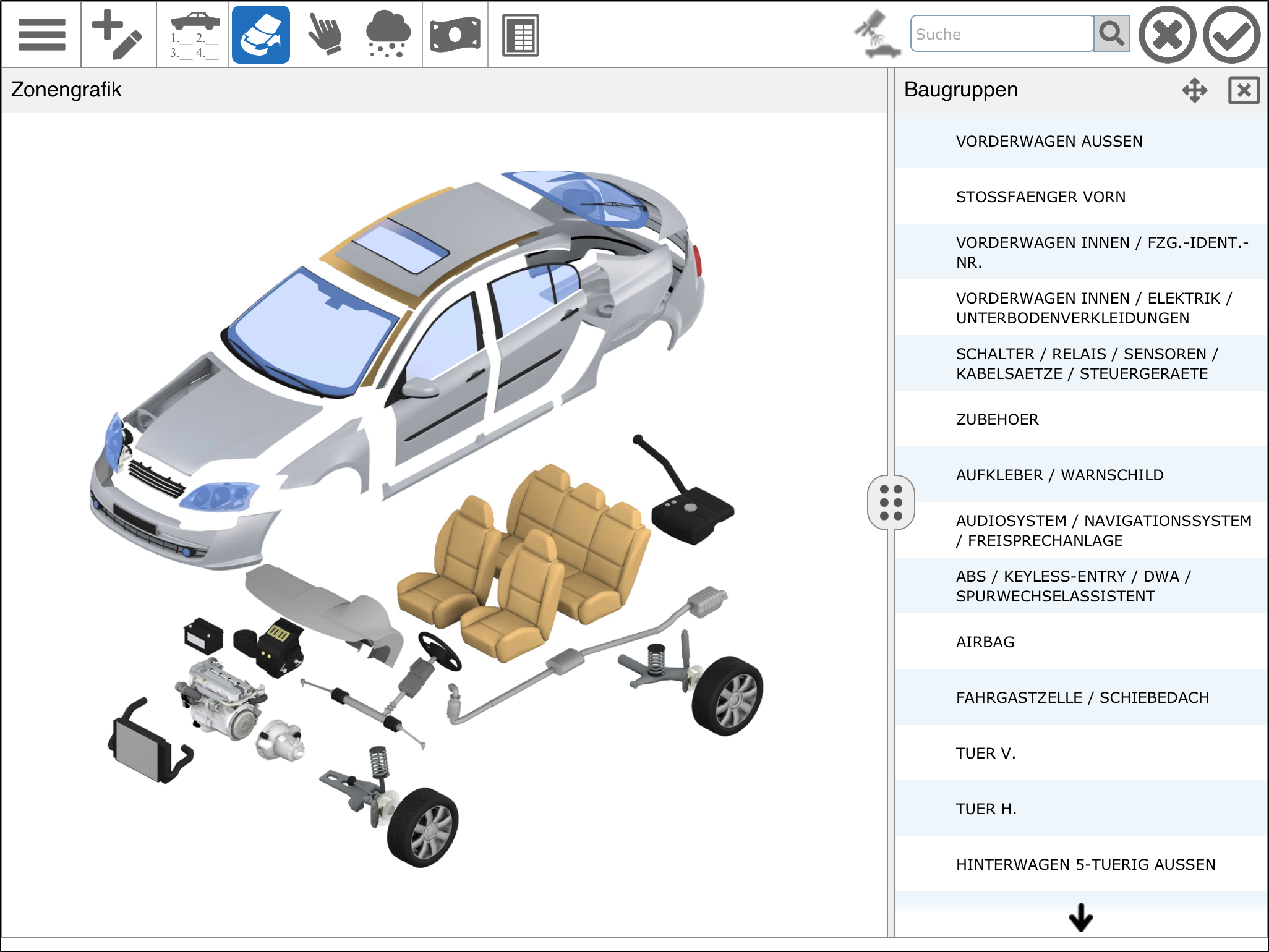This screenshot has height=952, width=1269.
Task: Open the calculation table sheet icon
Action: 521,35
